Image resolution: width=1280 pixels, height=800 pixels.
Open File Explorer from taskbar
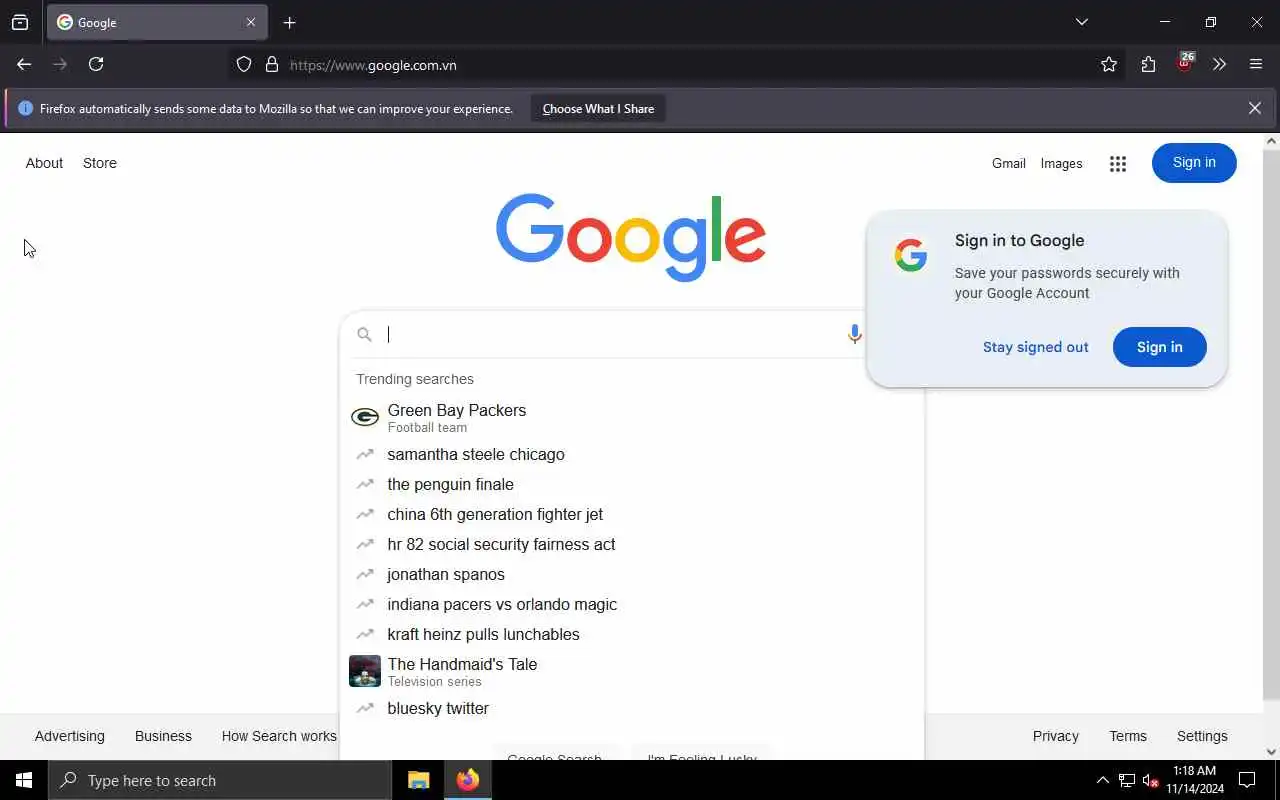(x=419, y=780)
